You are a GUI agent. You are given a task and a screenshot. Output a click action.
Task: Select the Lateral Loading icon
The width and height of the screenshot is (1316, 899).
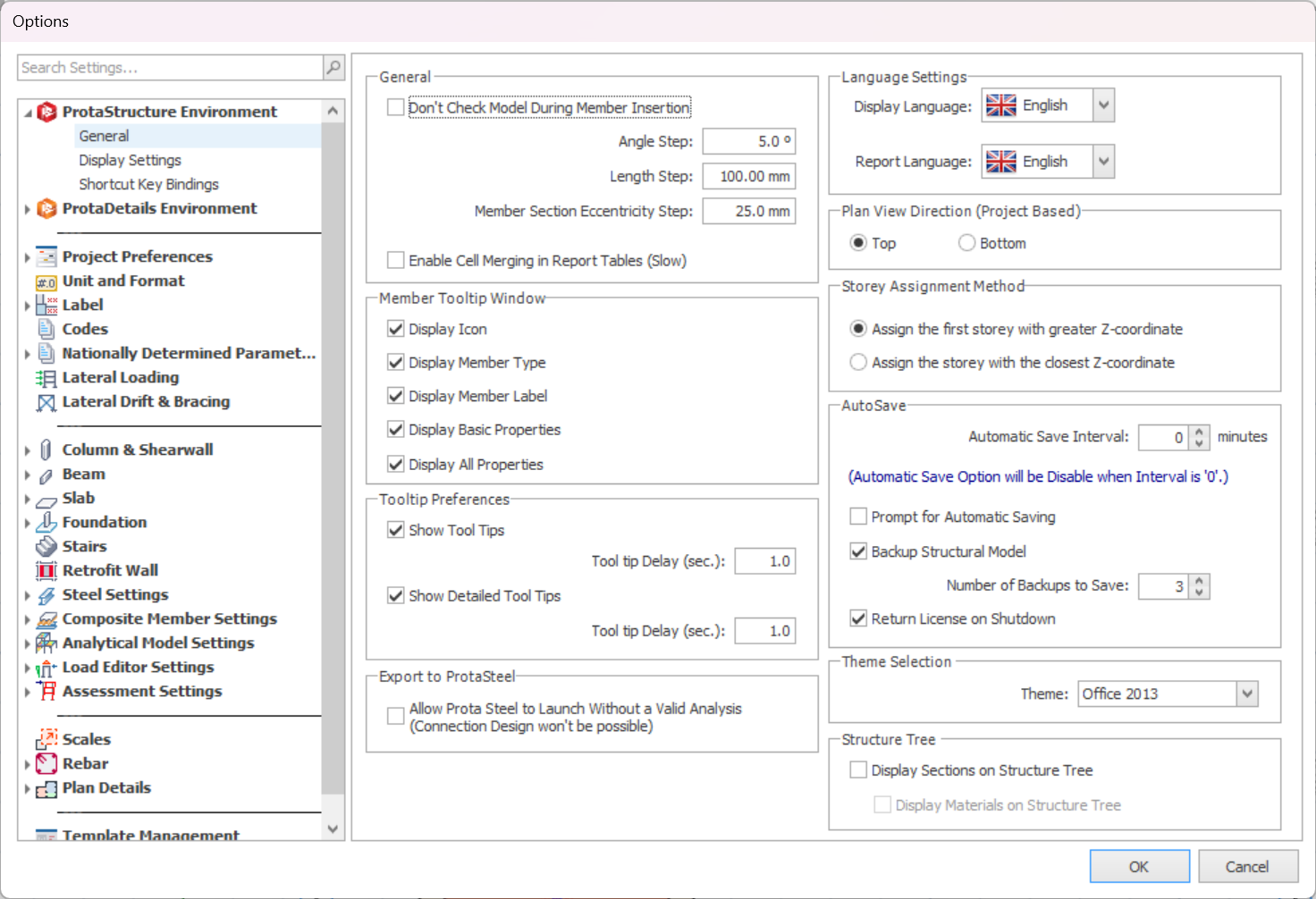46,378
